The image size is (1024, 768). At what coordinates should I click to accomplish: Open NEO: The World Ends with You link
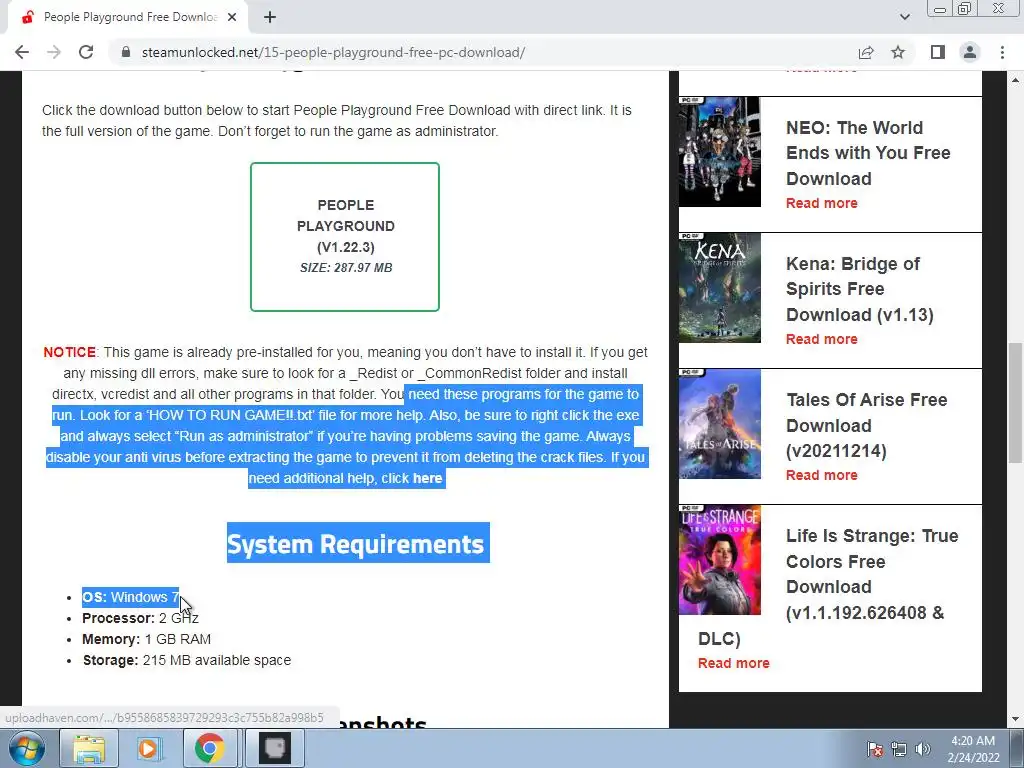pos(868,153)
